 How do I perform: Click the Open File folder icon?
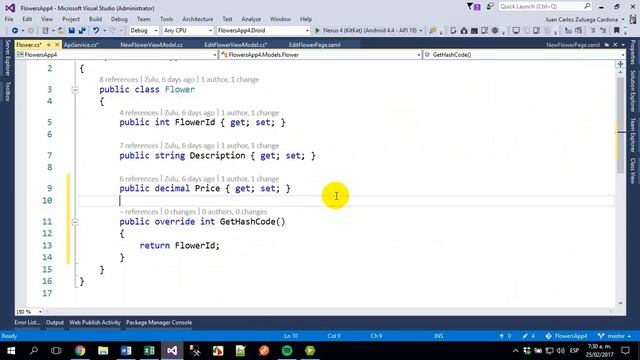click(61, 31)
